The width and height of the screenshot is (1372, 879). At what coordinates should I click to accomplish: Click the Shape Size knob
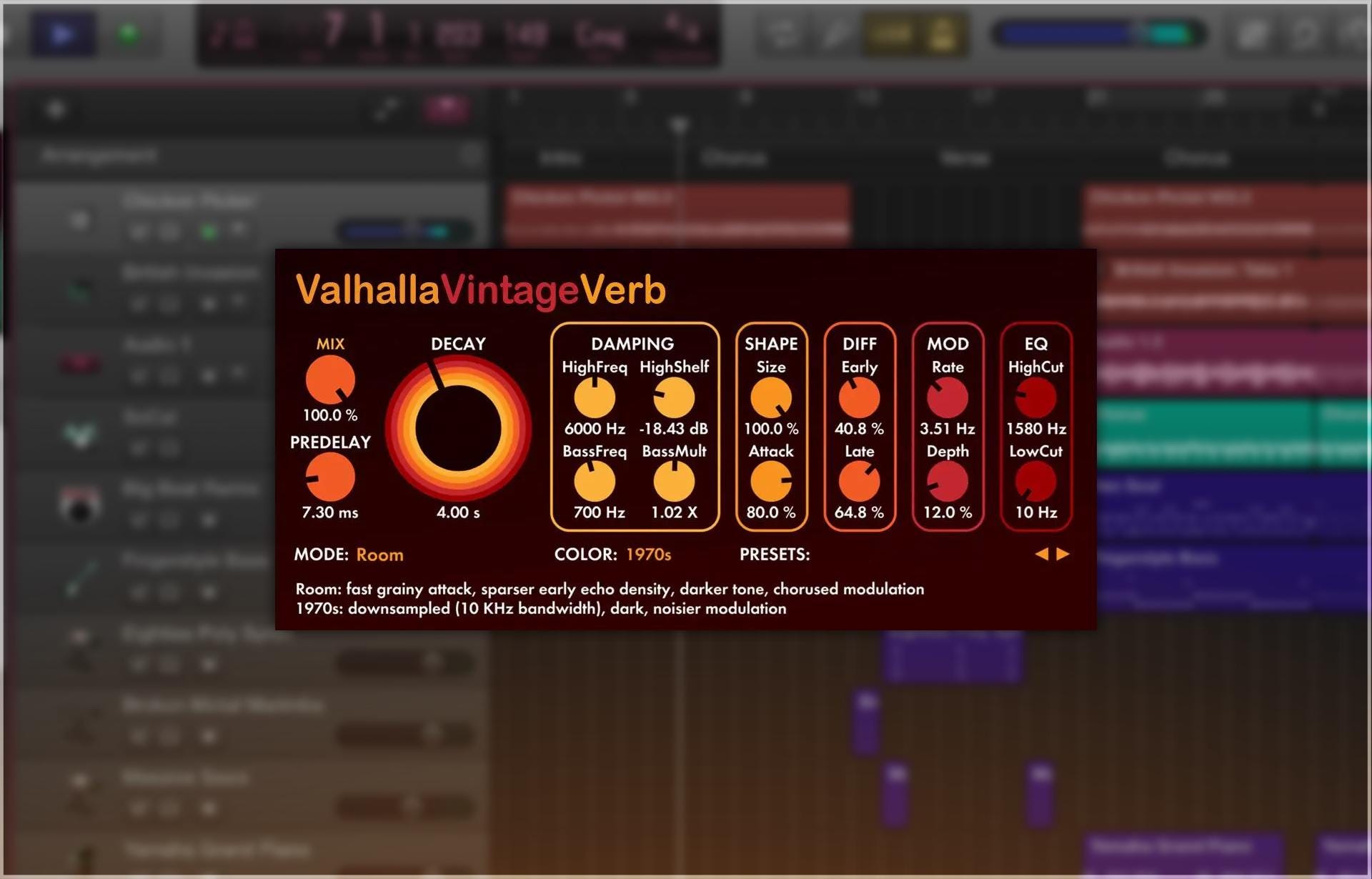(x=771, y=397)
